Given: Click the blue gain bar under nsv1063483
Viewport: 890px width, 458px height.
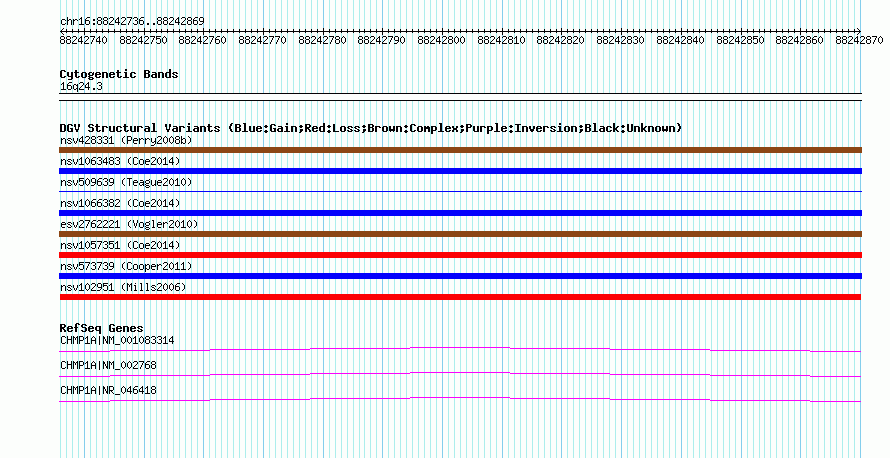Looking at the screenshot, I should pos(460,171).
